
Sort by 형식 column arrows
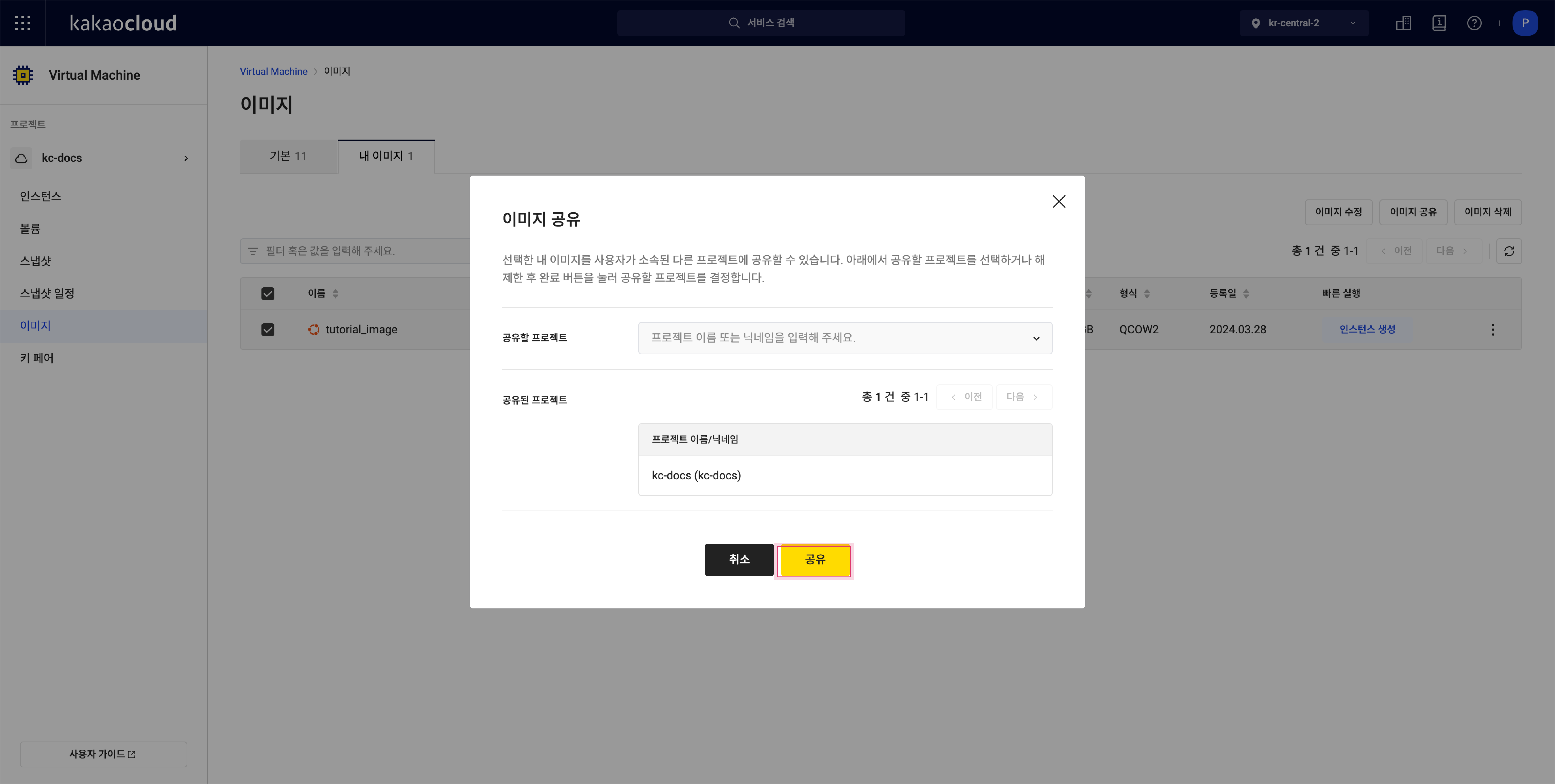click(1147, 294)
